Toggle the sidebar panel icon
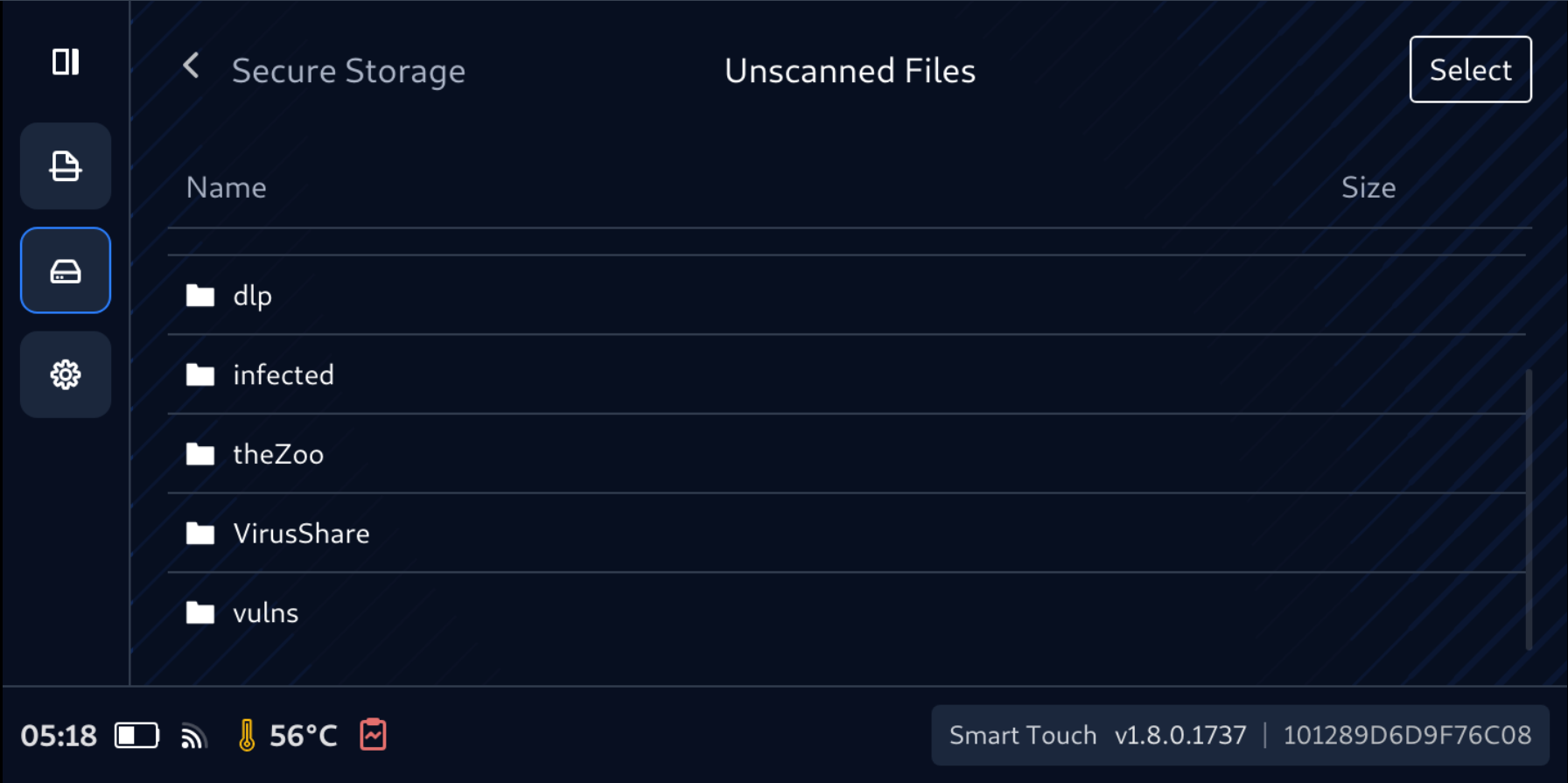1568x783 pixels. click(x=66, y=62)
